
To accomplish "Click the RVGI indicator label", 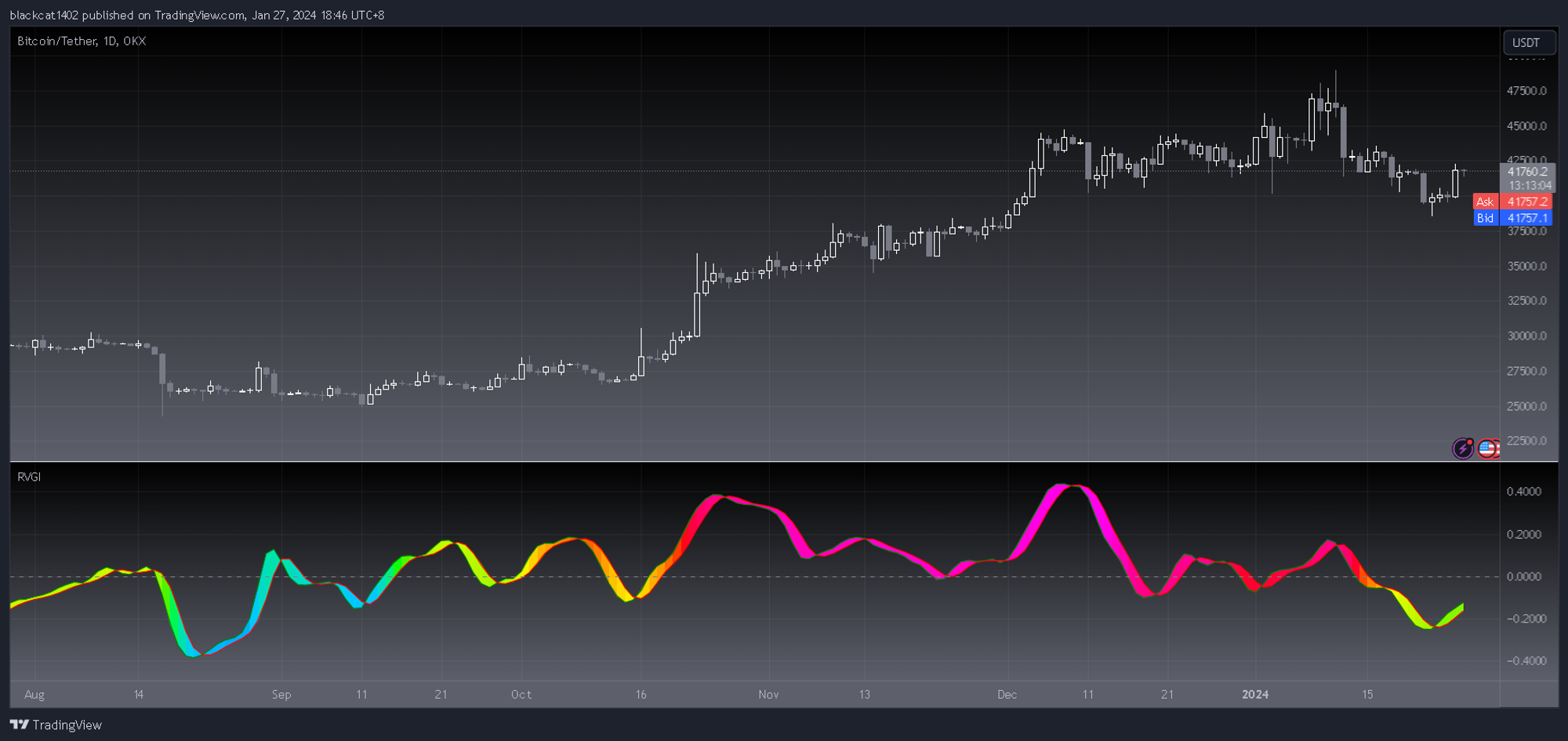I will [29, 477].
